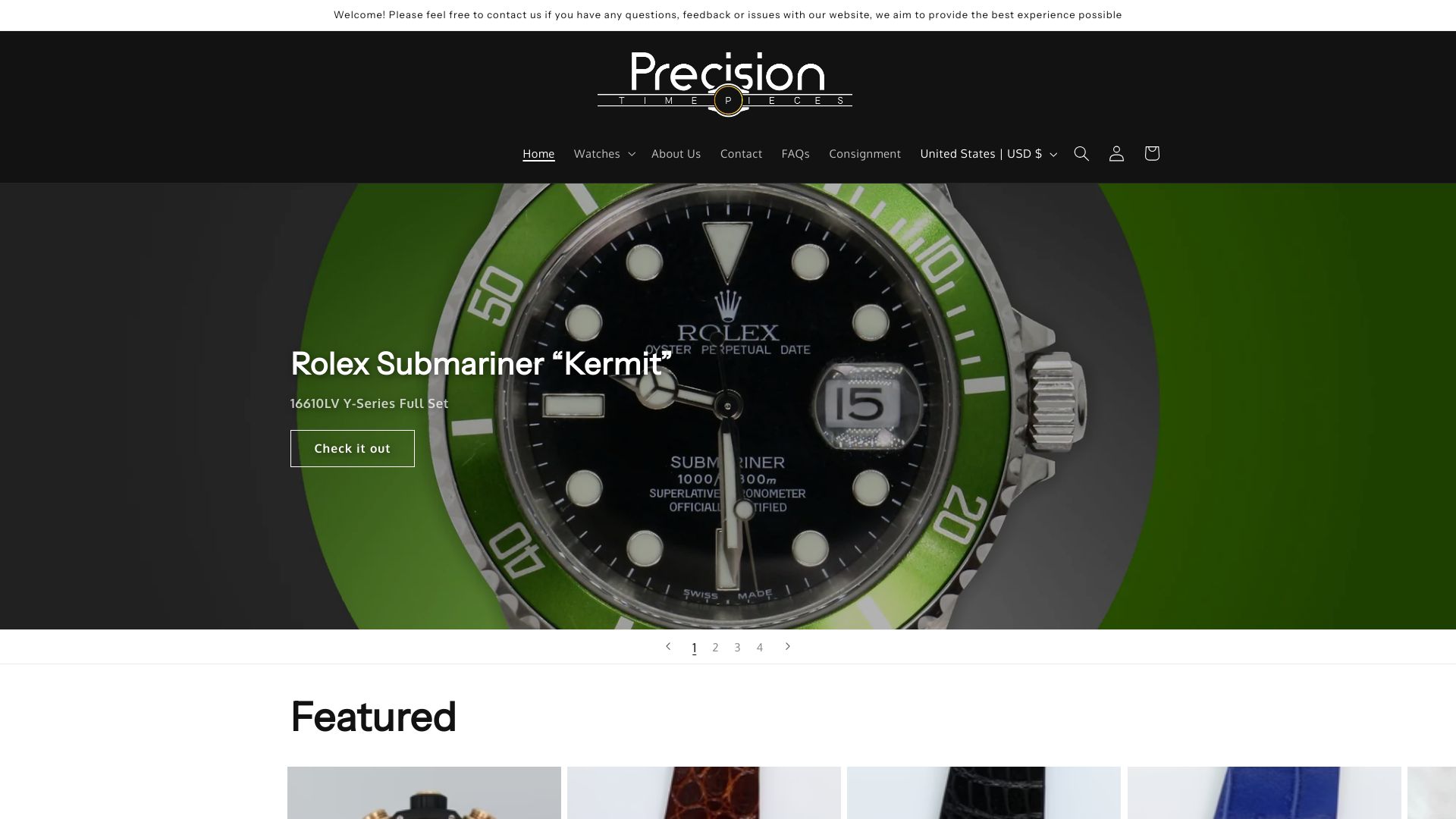The image size is (1456, 819).
Task: Jump to slide 4
Action: point(760,648)
